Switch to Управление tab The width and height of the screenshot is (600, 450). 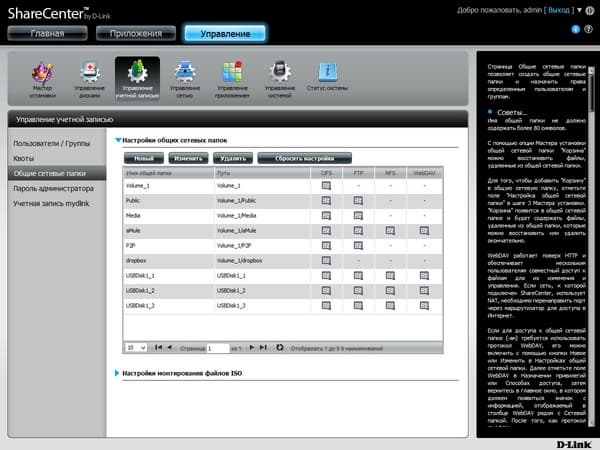tap(225, 34)
